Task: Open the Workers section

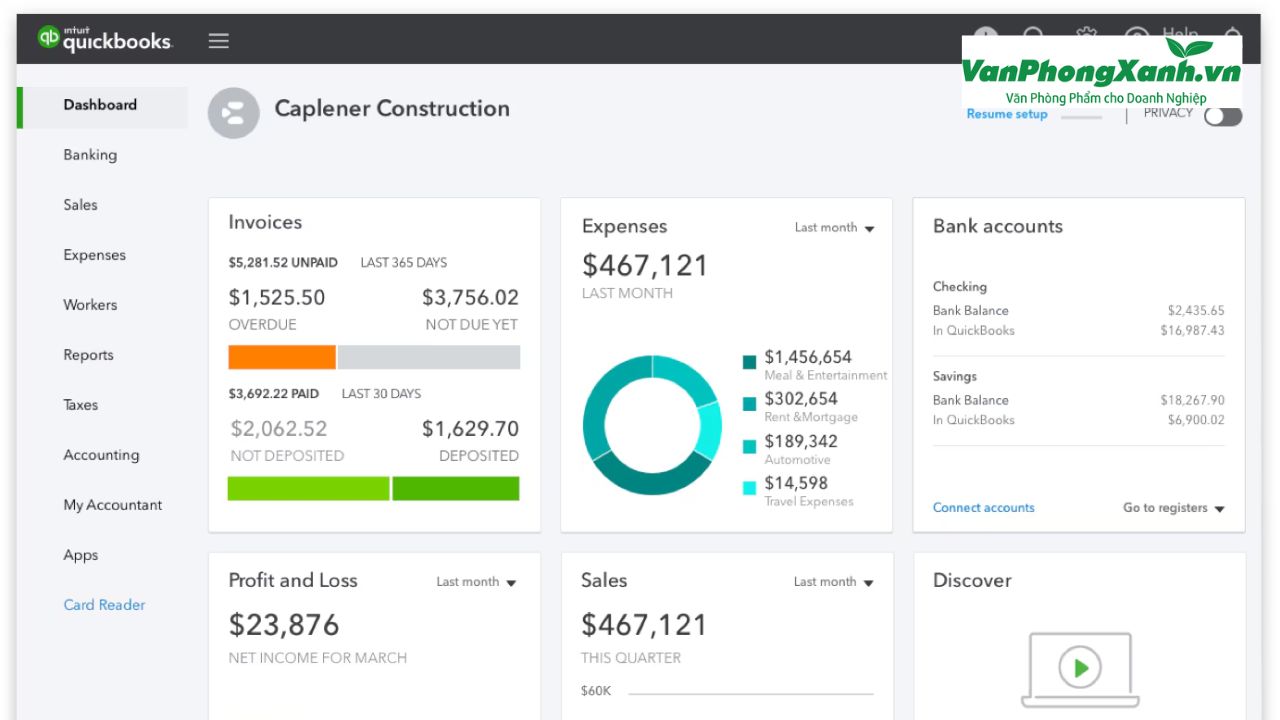Action: [x=90, y=305]
